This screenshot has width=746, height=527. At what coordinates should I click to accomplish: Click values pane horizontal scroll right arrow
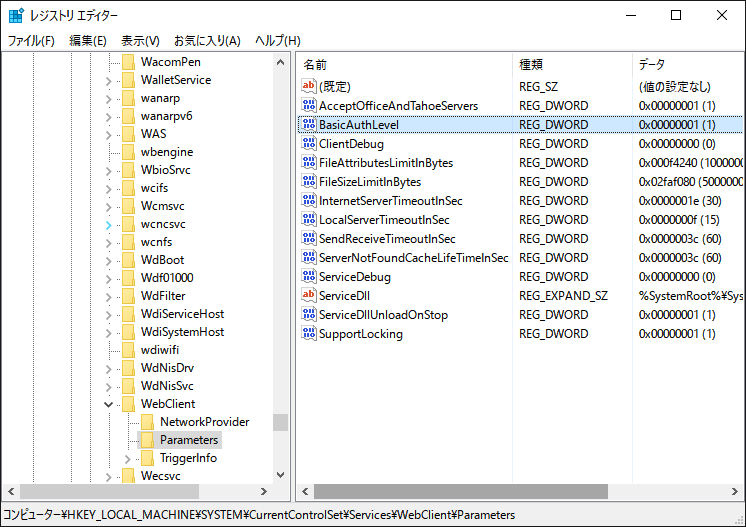tap(735, 491)
